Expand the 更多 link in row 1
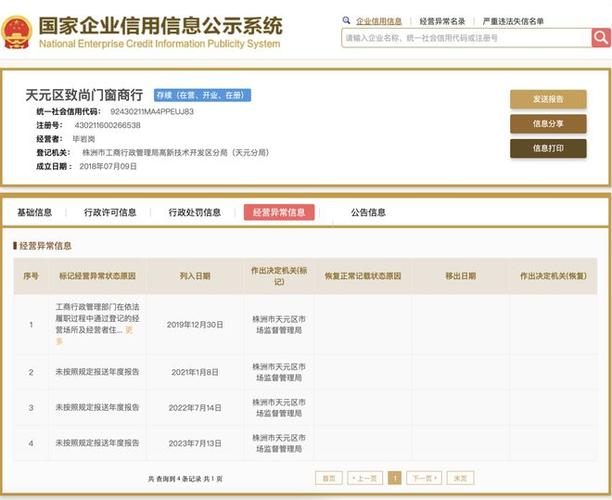Image resolution: width=612 pixels, height=500 pixels. tap(129, 330)
